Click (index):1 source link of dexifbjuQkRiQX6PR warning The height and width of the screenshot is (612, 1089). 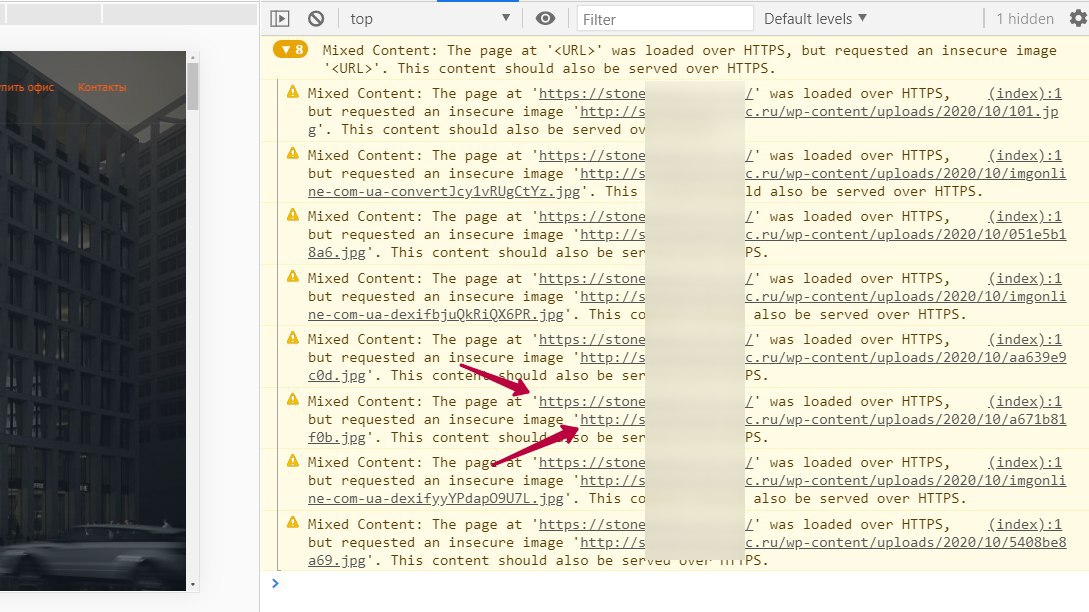[1025, 278]
